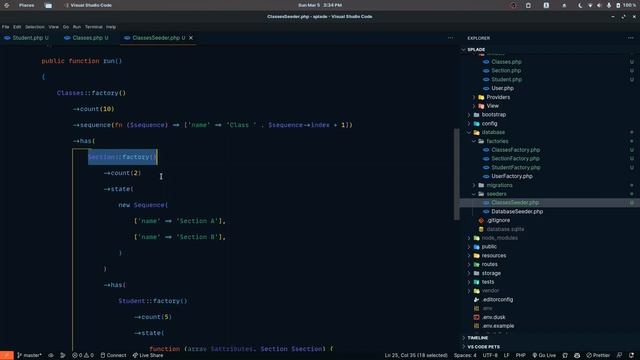Viewport: 640px width, 360px height.
Task: Open the .gitignore file
Action: 498,220
